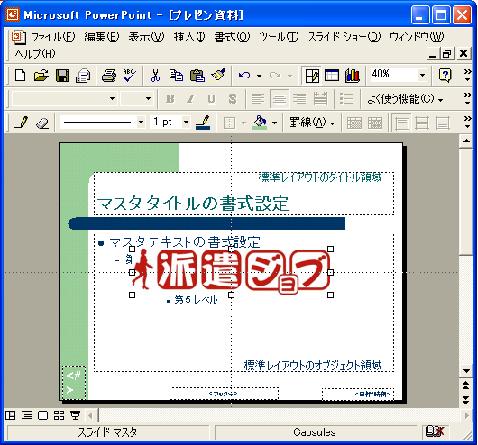Click the よく使う機能 button
Viewport: 478px width, 445px height.
click(x=405, y=99)
